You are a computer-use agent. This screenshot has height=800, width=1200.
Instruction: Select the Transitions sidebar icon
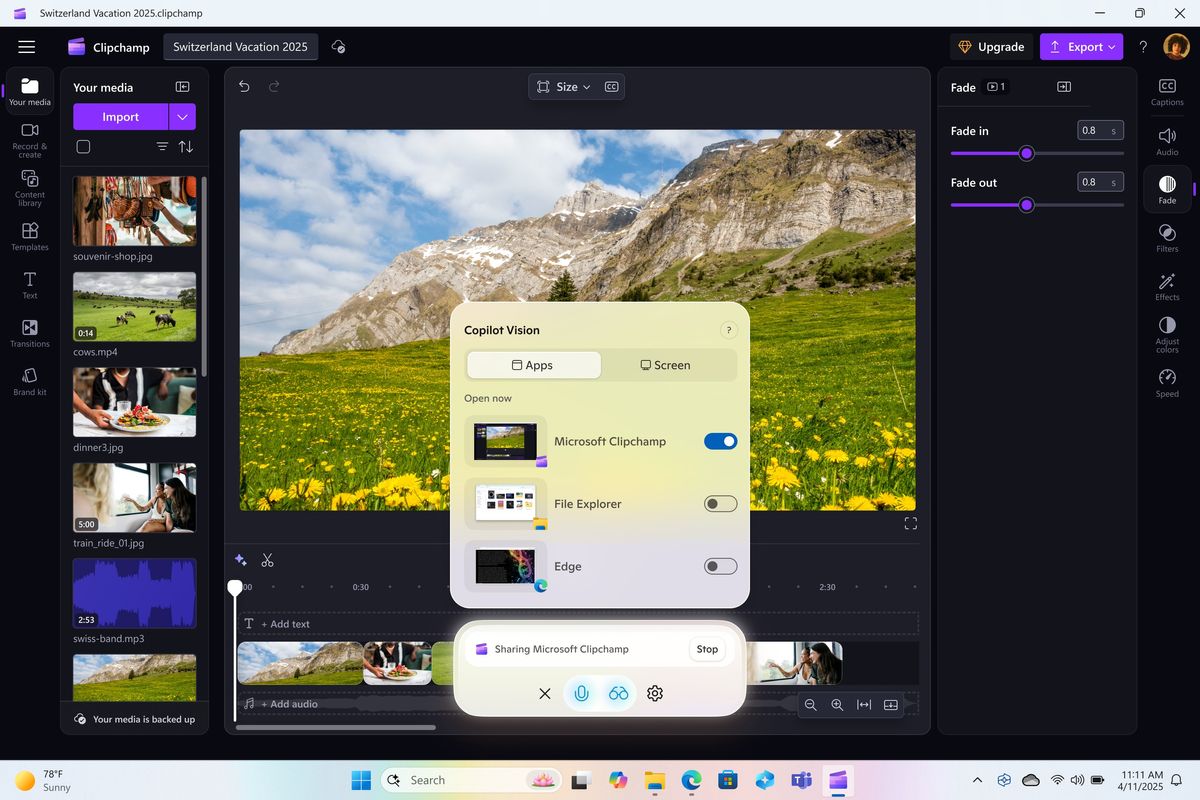coord(29,332)
